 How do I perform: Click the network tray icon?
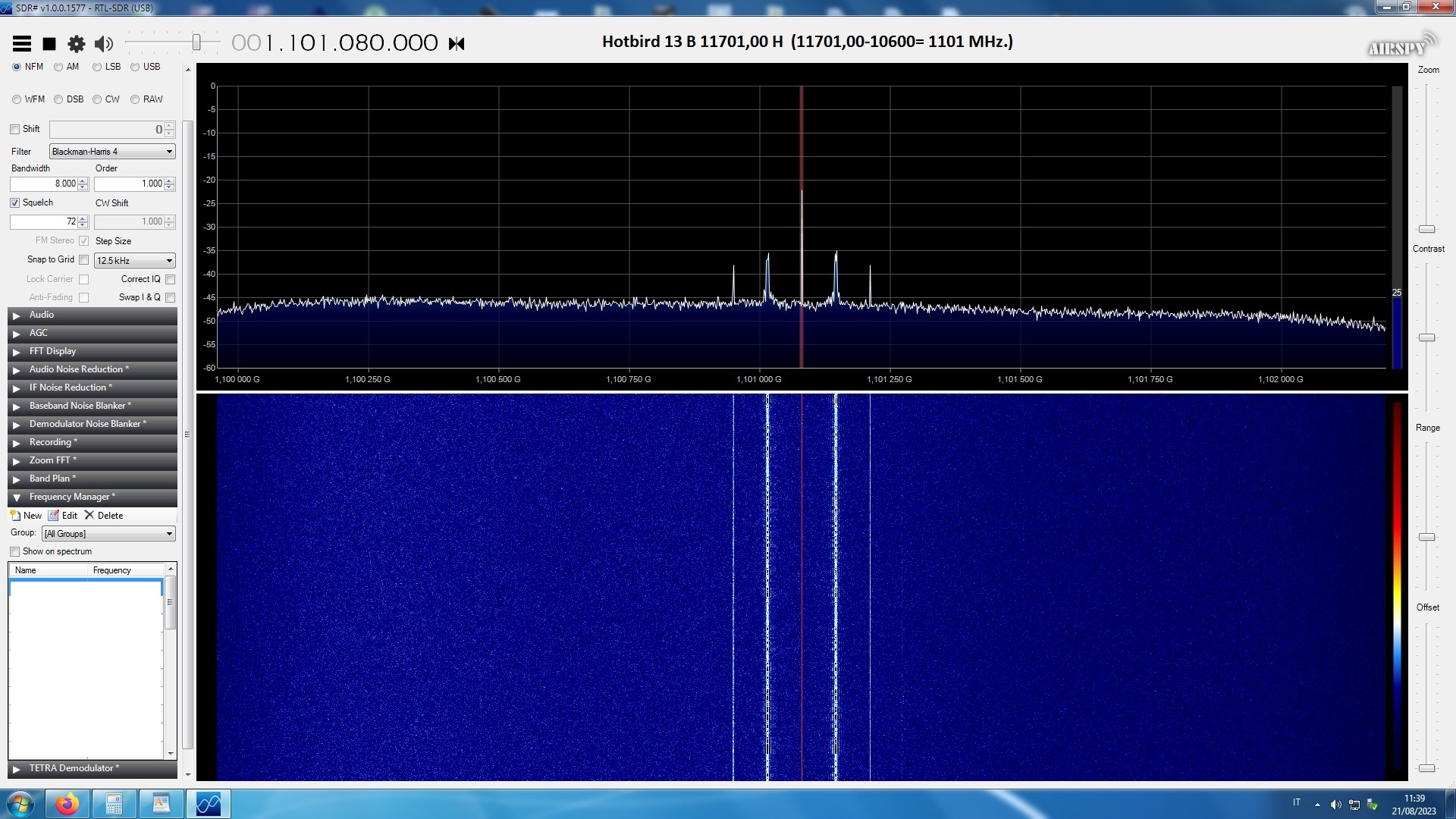[x=1354, y=805]
